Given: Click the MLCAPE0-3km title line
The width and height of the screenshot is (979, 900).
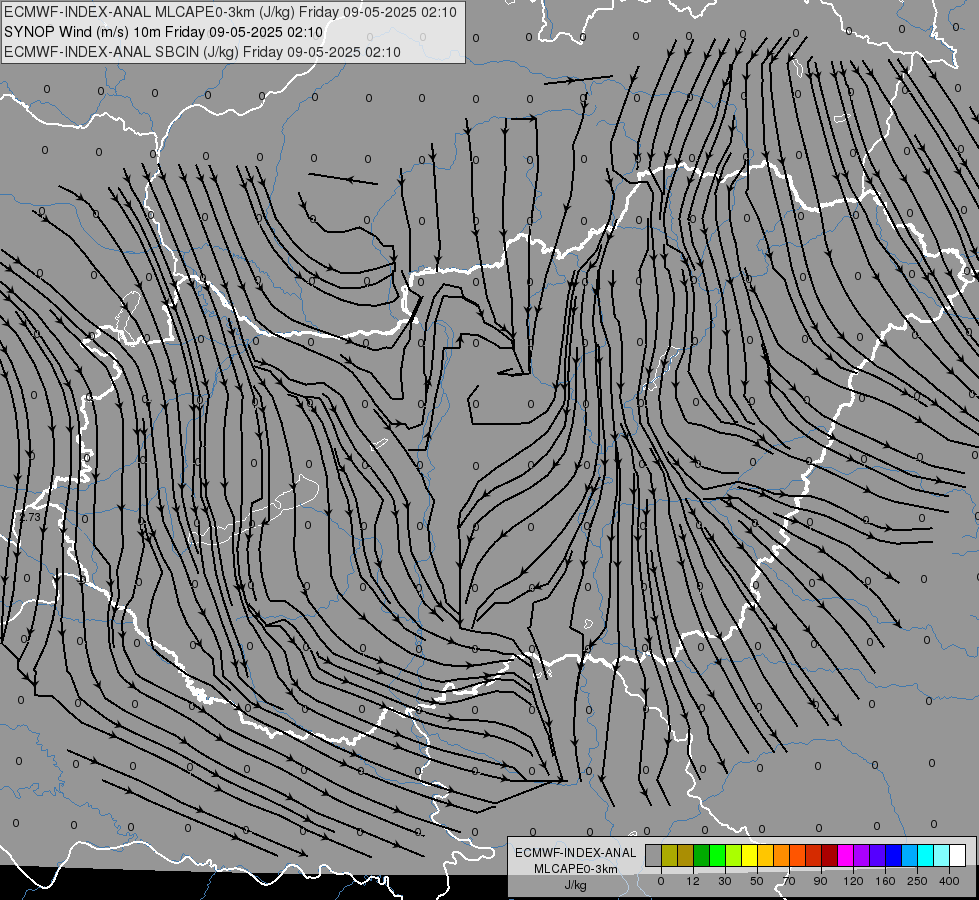Looking at the screenshot, I should pyautogui.click(x=230, y=12).
